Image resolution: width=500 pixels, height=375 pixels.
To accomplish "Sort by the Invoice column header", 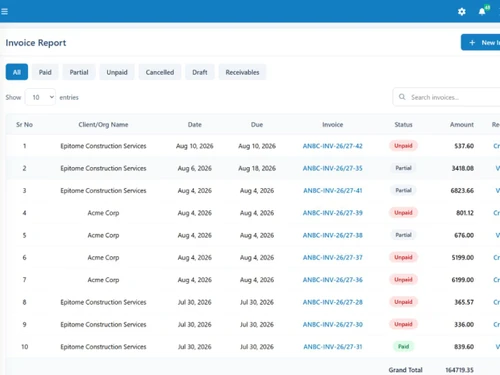I will pyautogui.click(x=332, y=125).
